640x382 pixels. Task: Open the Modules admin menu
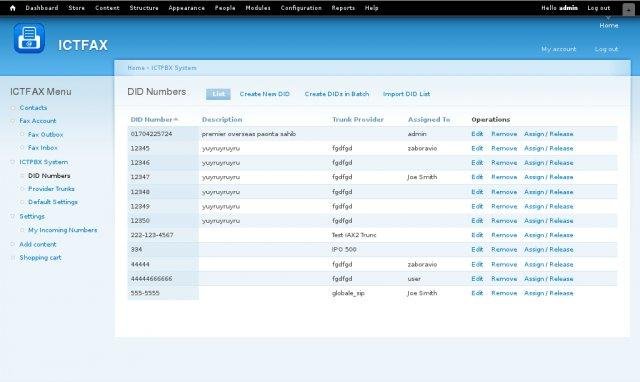pyautogui.click(x=258, y=8)
